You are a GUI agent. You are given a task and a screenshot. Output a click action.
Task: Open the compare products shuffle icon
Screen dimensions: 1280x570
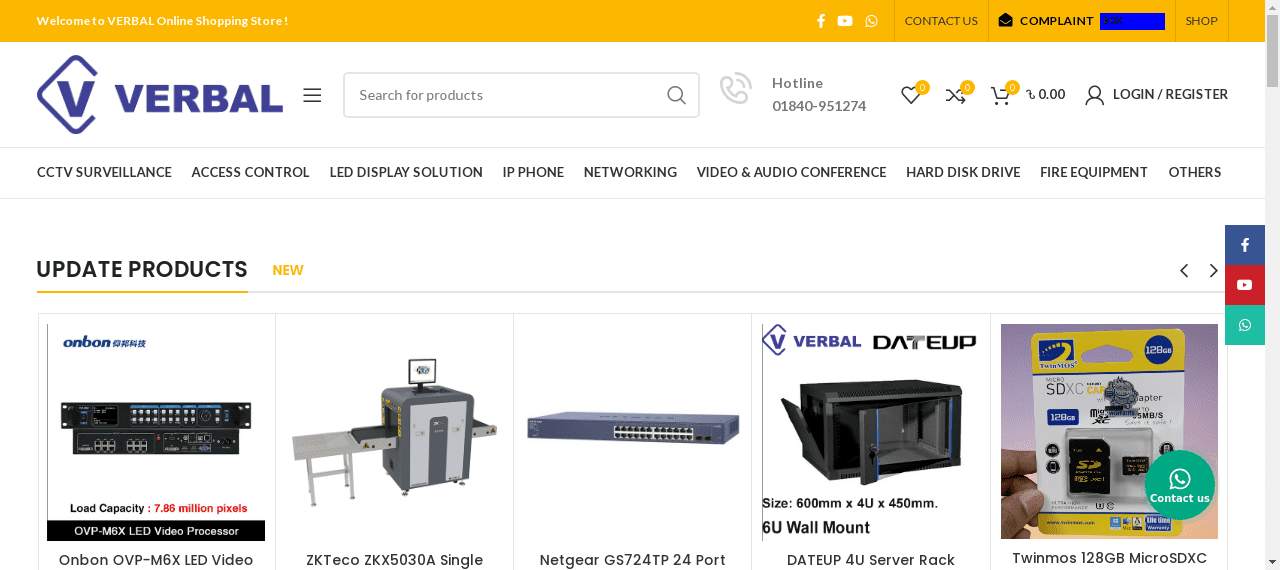[x=955, y=95]
